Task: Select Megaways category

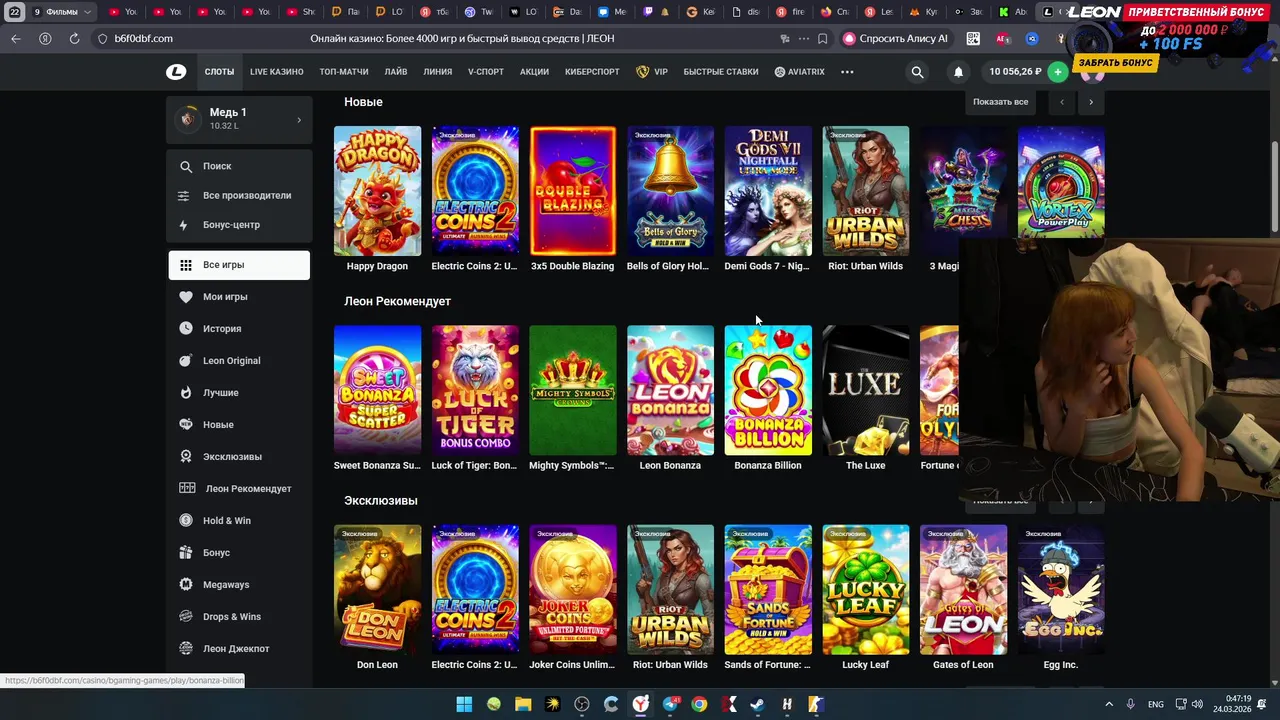Action: pos(239,585)
